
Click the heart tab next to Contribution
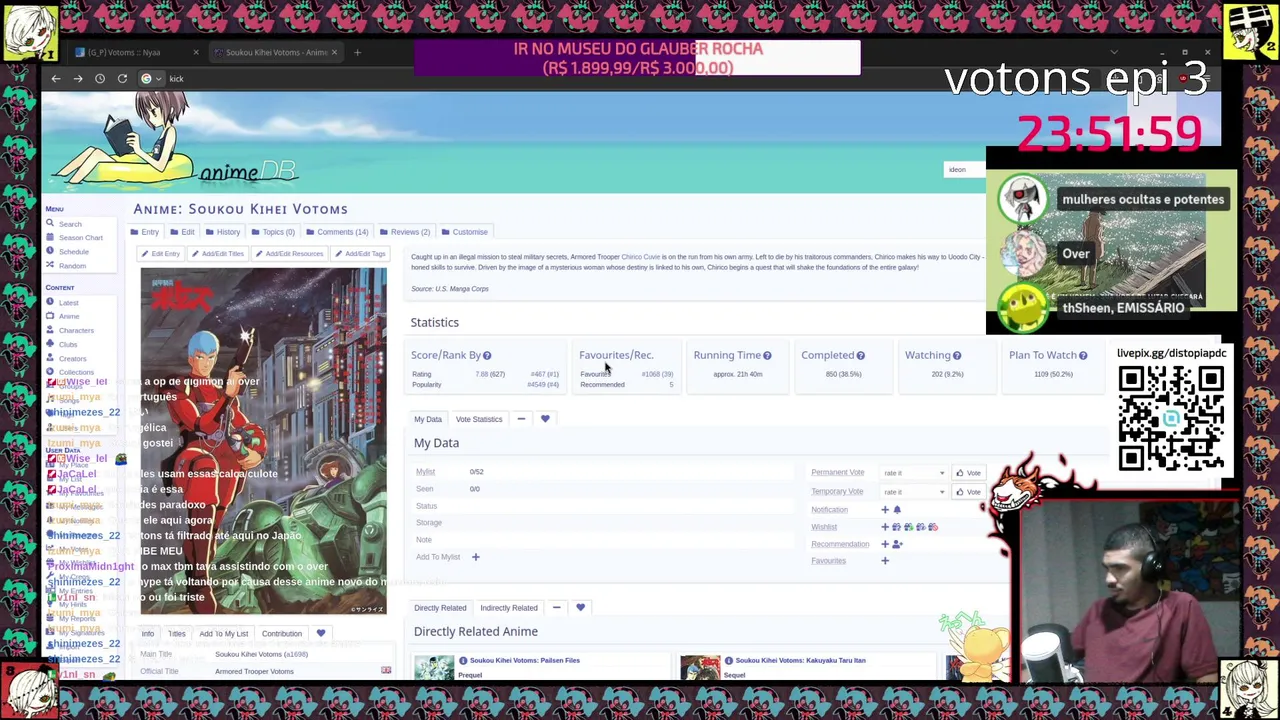click(321, 633)
